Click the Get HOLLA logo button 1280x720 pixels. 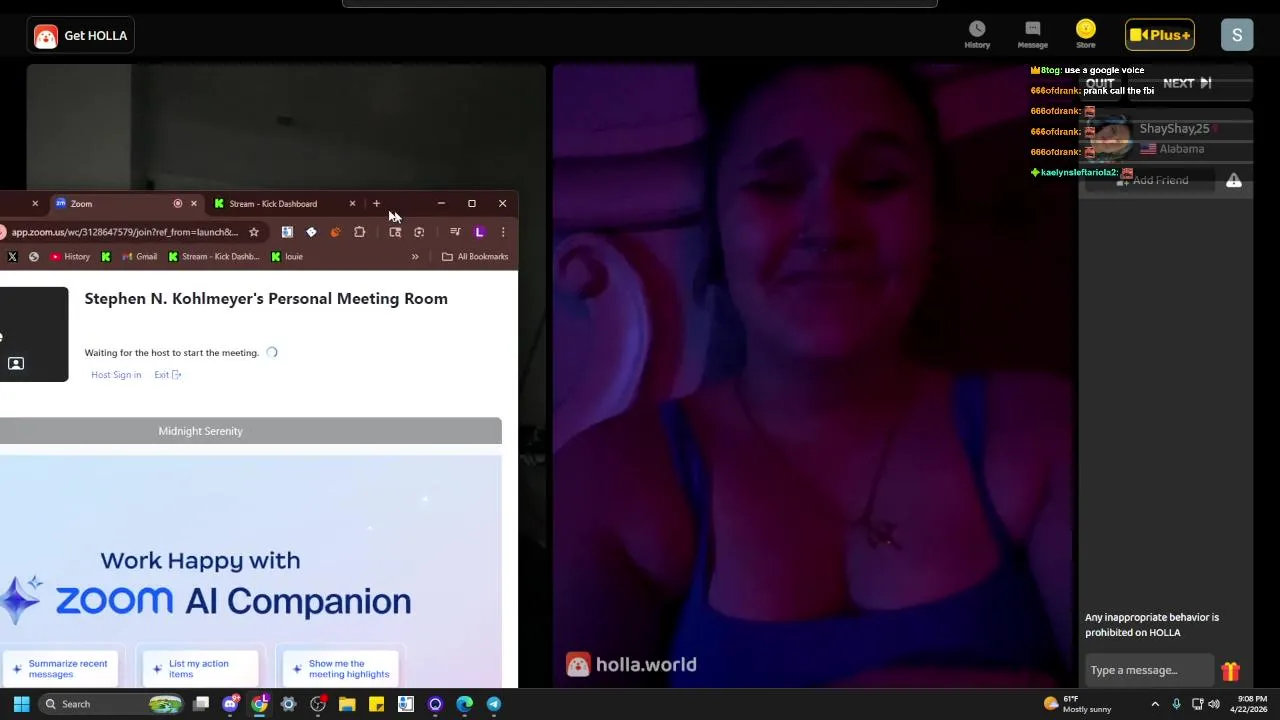(82, 36)
